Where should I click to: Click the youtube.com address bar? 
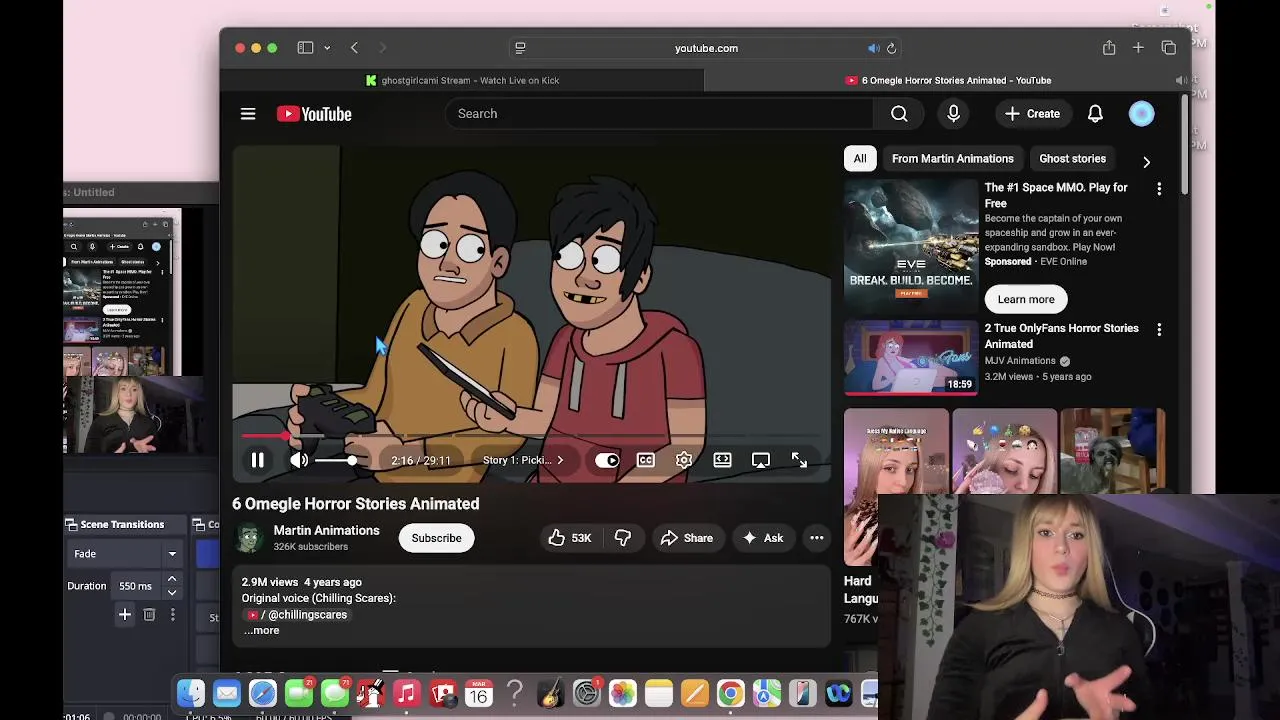click(706, 48)
